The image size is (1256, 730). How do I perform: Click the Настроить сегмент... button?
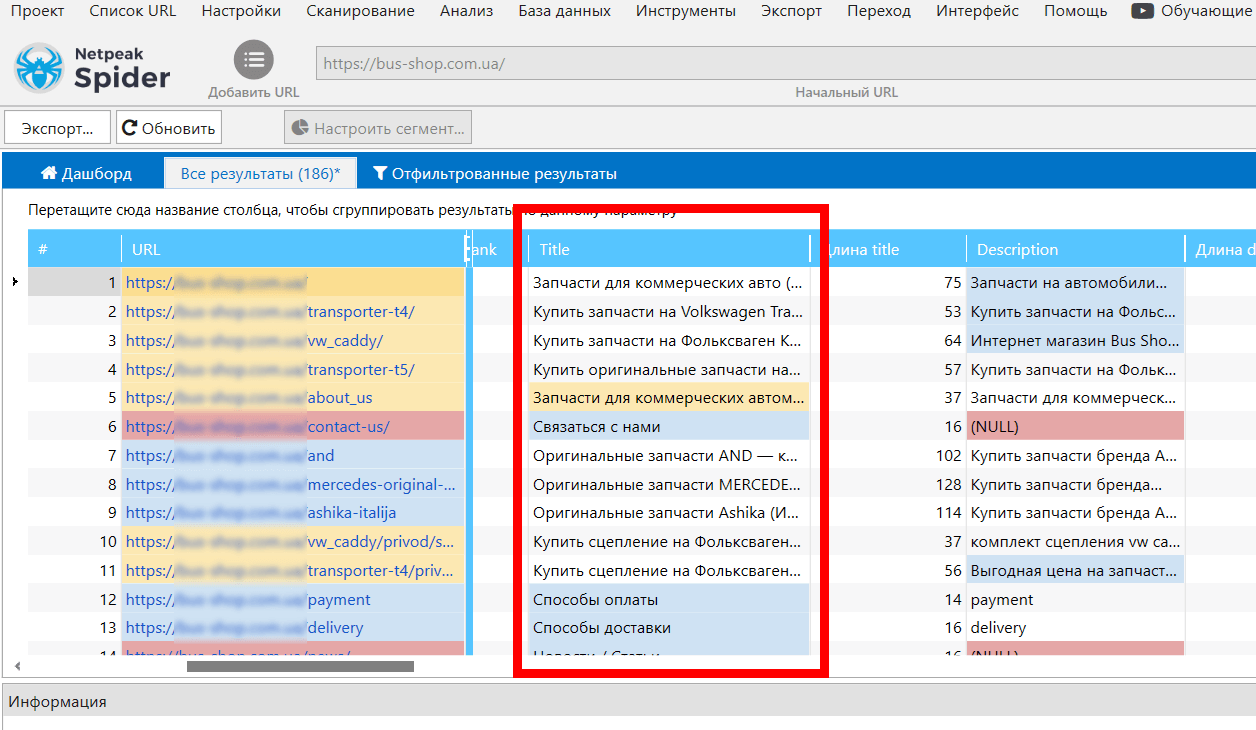pyautogui.click(x=378, y=128)
